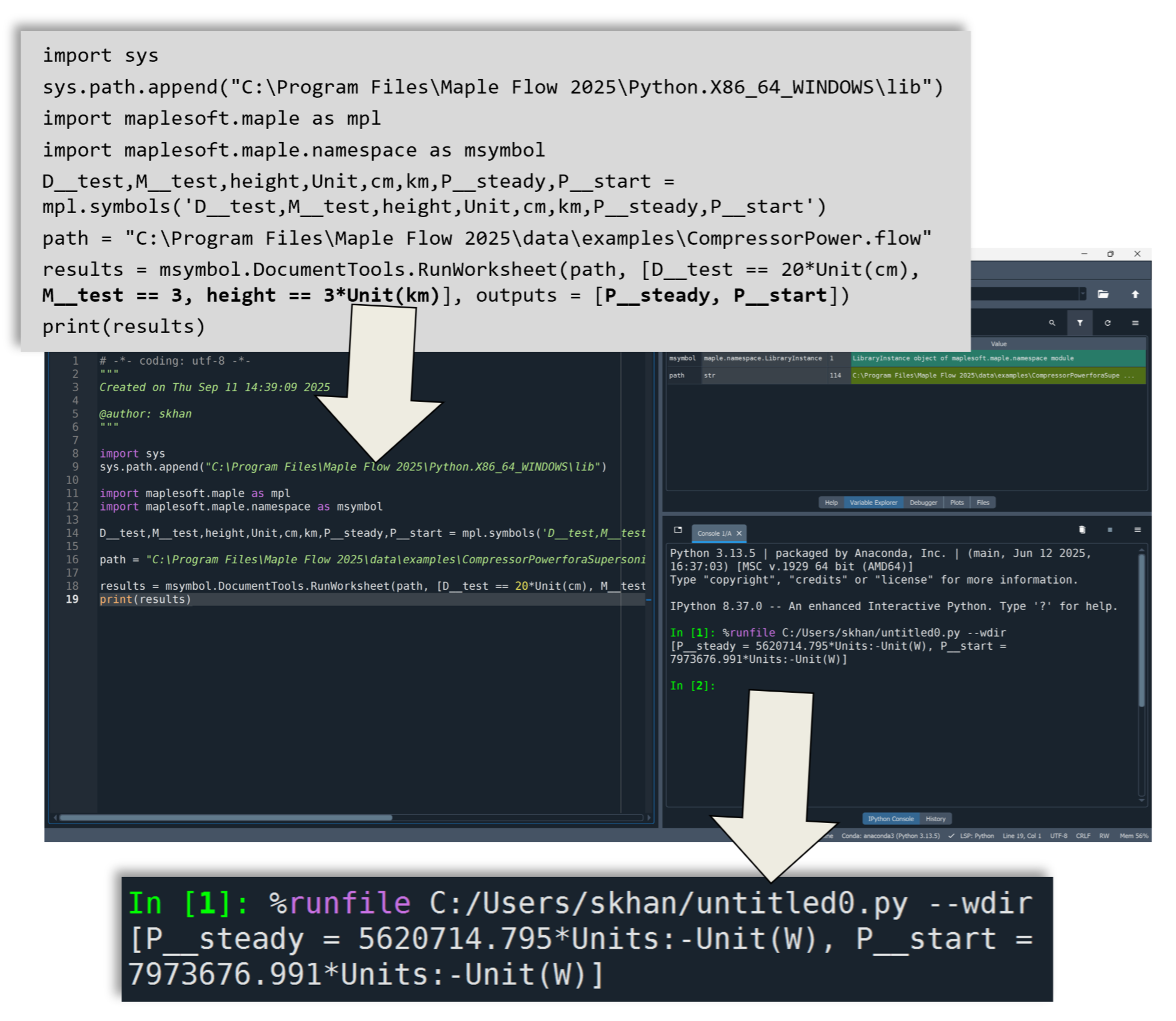This screenshot has height=1021, width=1176.
Task: Open the IPython console options hamburger menu
Action: click(x=1137, y=530)
